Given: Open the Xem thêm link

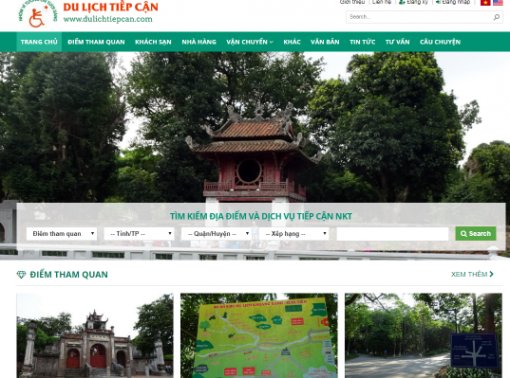Looking at the screenshot, I should click(x=472, y=274).
